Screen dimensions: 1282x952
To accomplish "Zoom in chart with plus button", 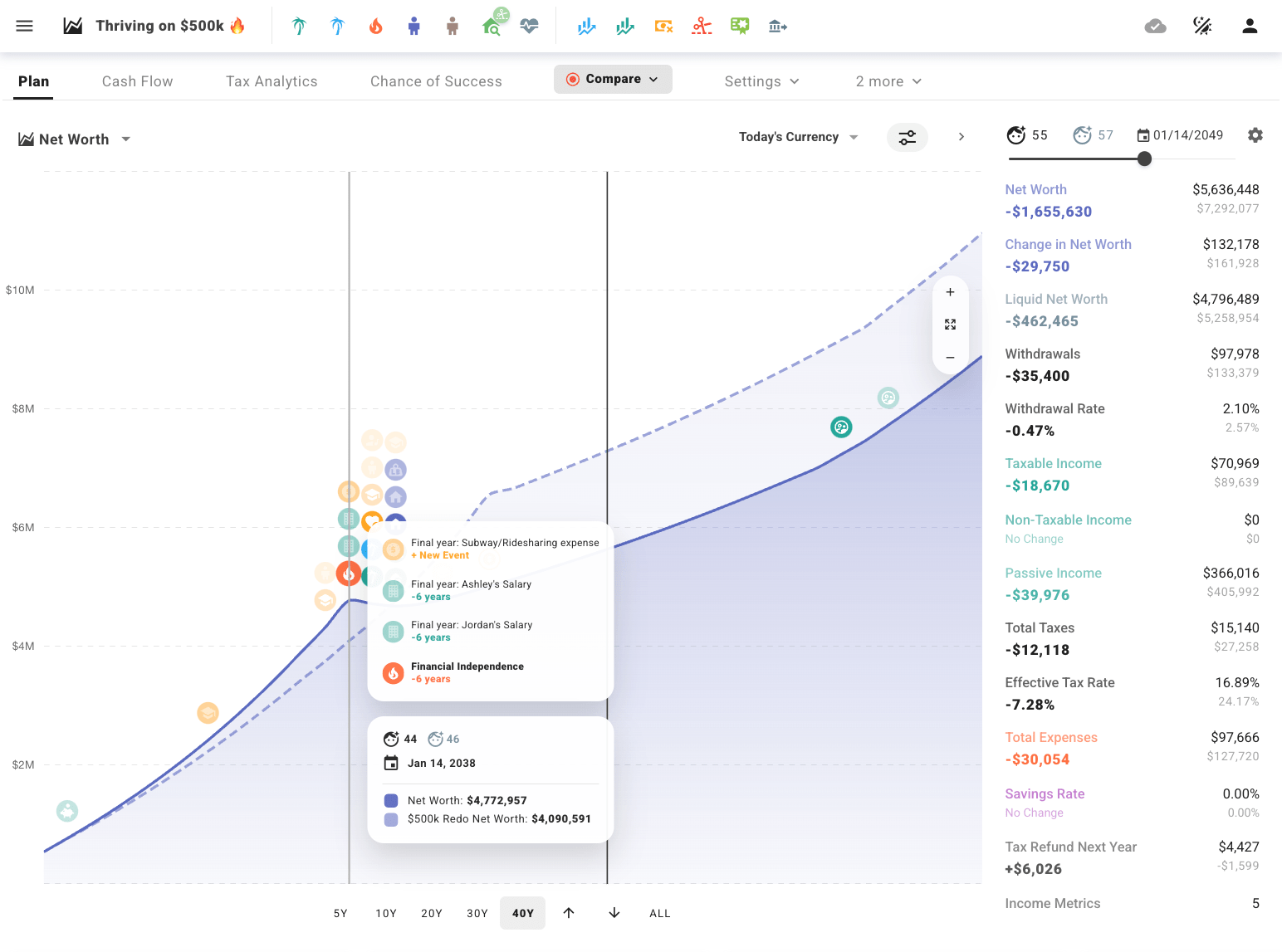I will [x=950, y=292].
